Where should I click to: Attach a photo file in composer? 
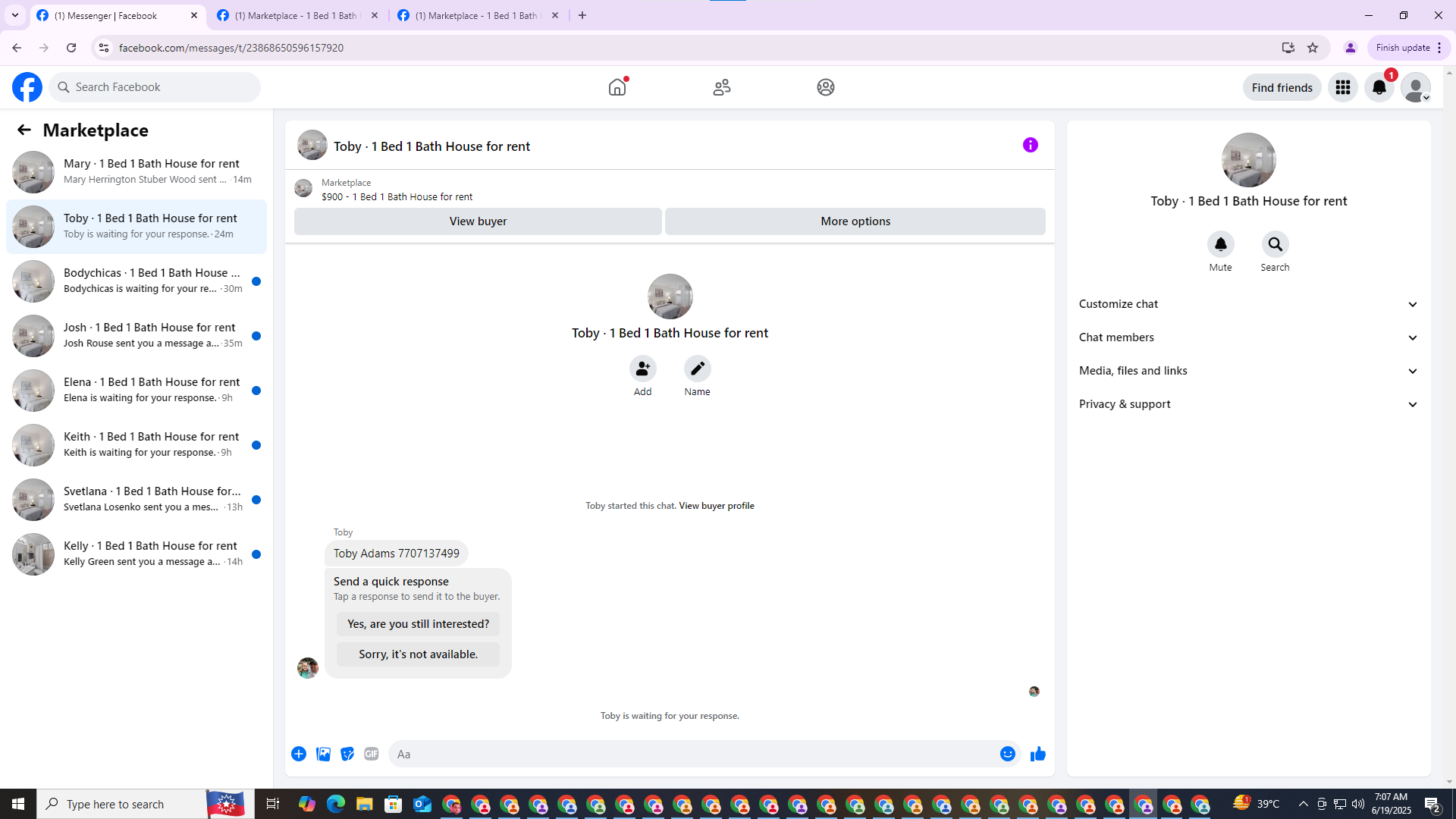(x=323, y=754)
